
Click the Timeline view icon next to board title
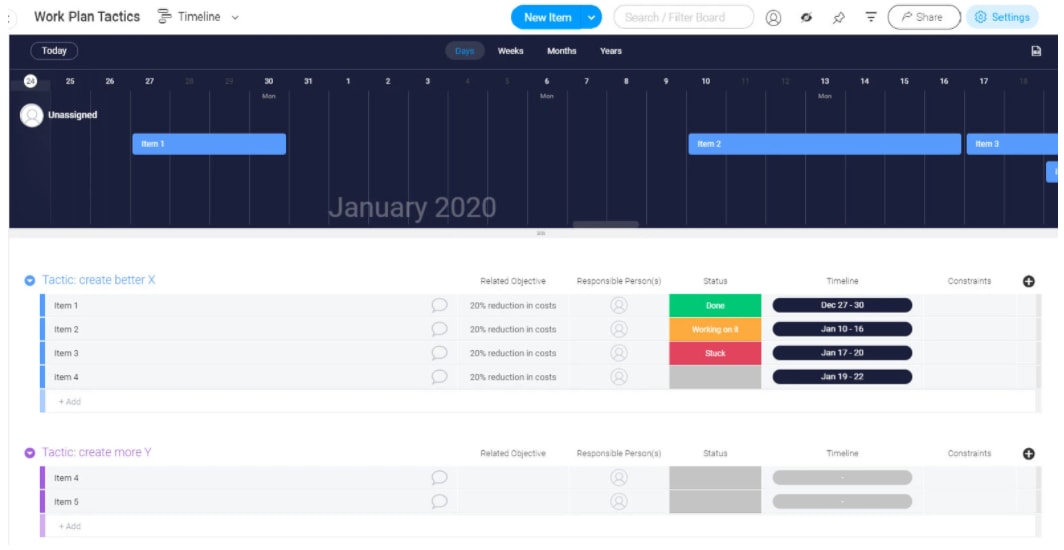tap(164, 17)
